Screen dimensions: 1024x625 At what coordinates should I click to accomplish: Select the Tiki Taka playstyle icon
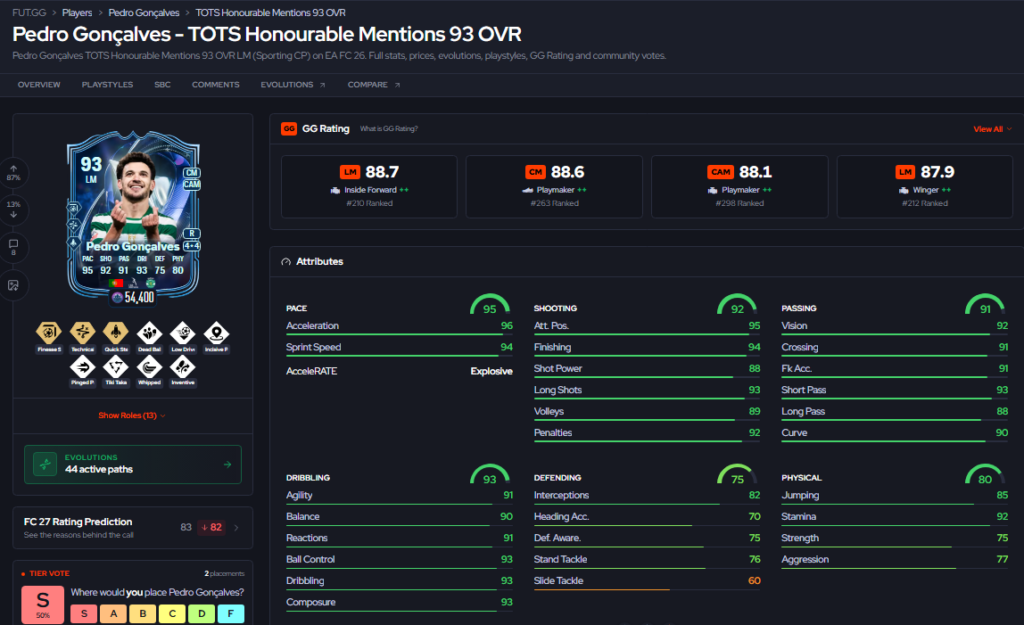[x=116, y=367]
